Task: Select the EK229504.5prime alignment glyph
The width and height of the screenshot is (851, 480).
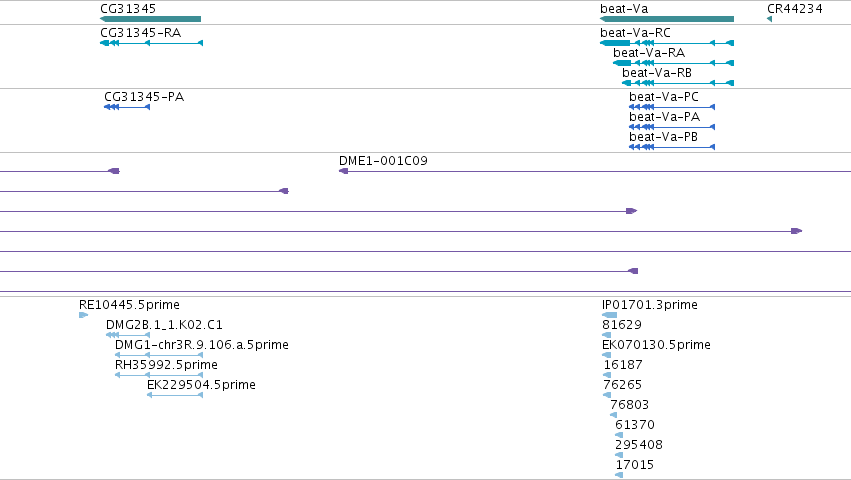Action: [x=175, y=395]
